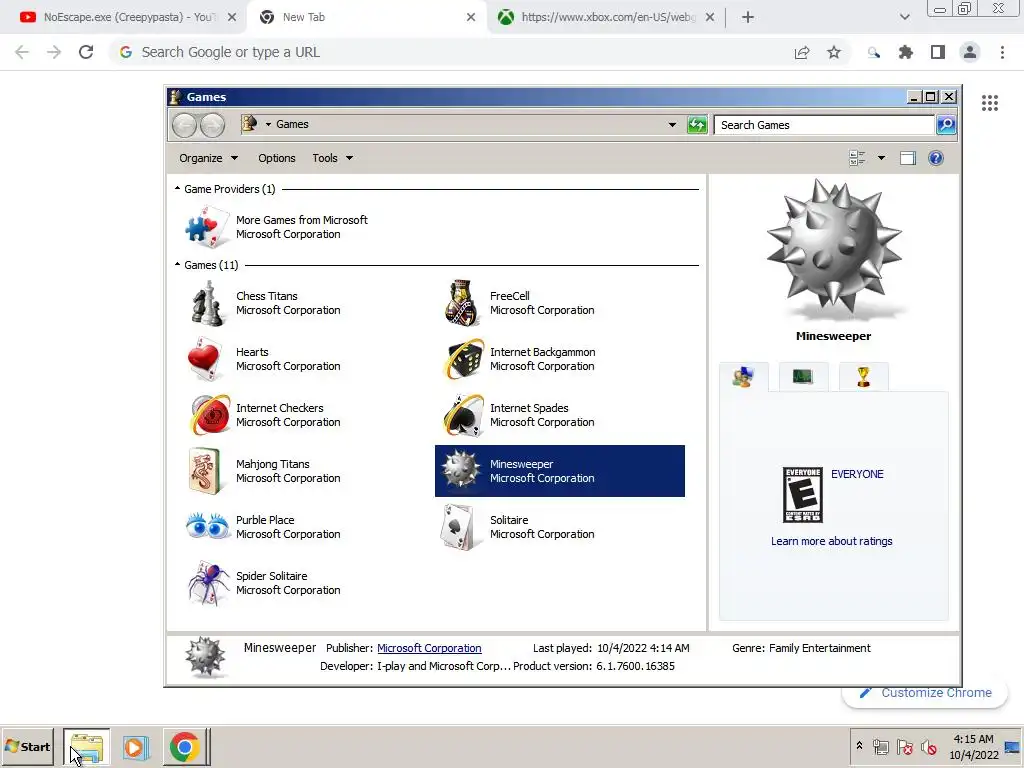This screenshot has height=768, width=1024.
Task: Open Chrome three-dot menu
Action: (1002, 52)
